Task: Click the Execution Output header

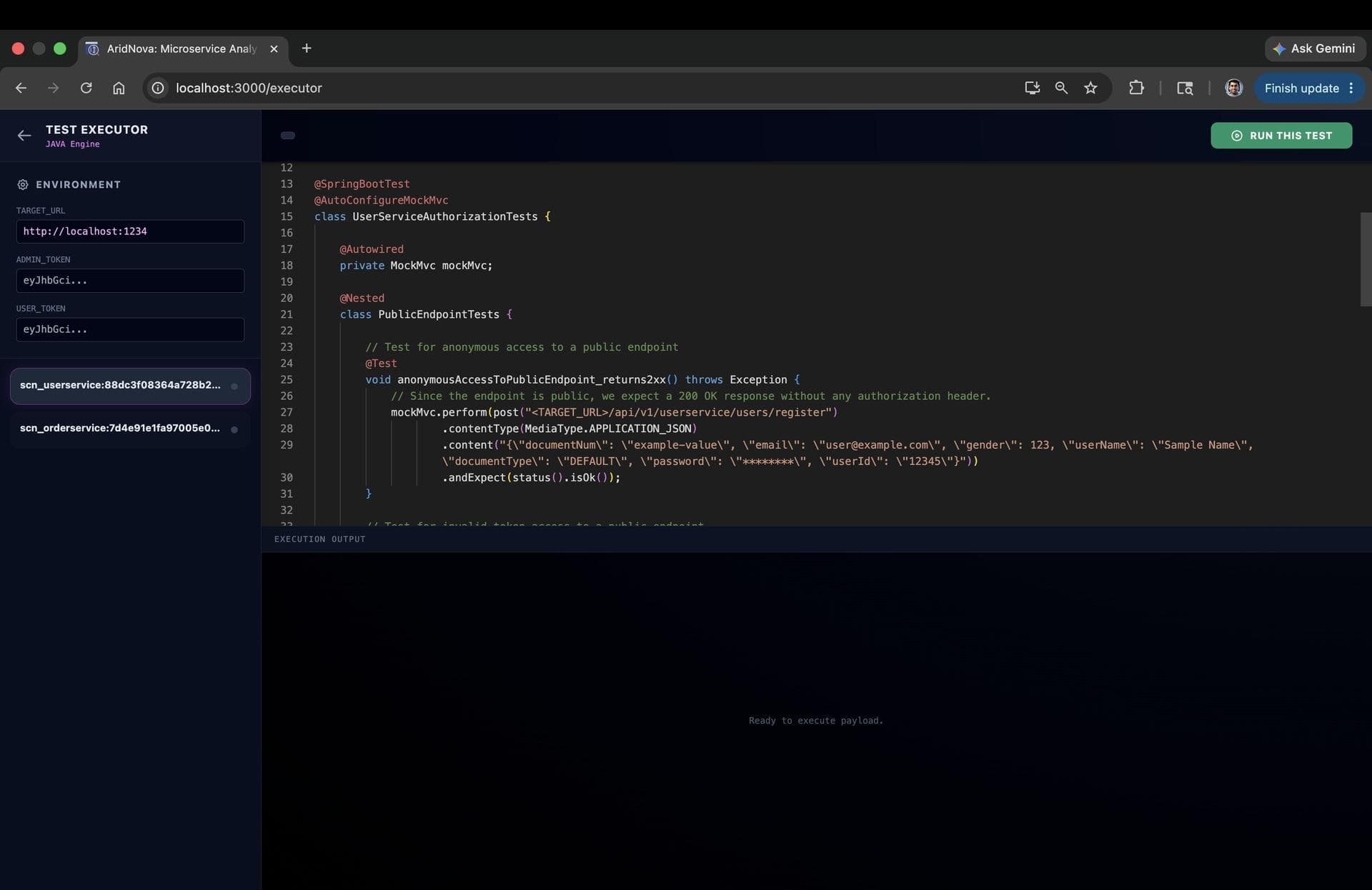Action: click(x=319, y=539)
